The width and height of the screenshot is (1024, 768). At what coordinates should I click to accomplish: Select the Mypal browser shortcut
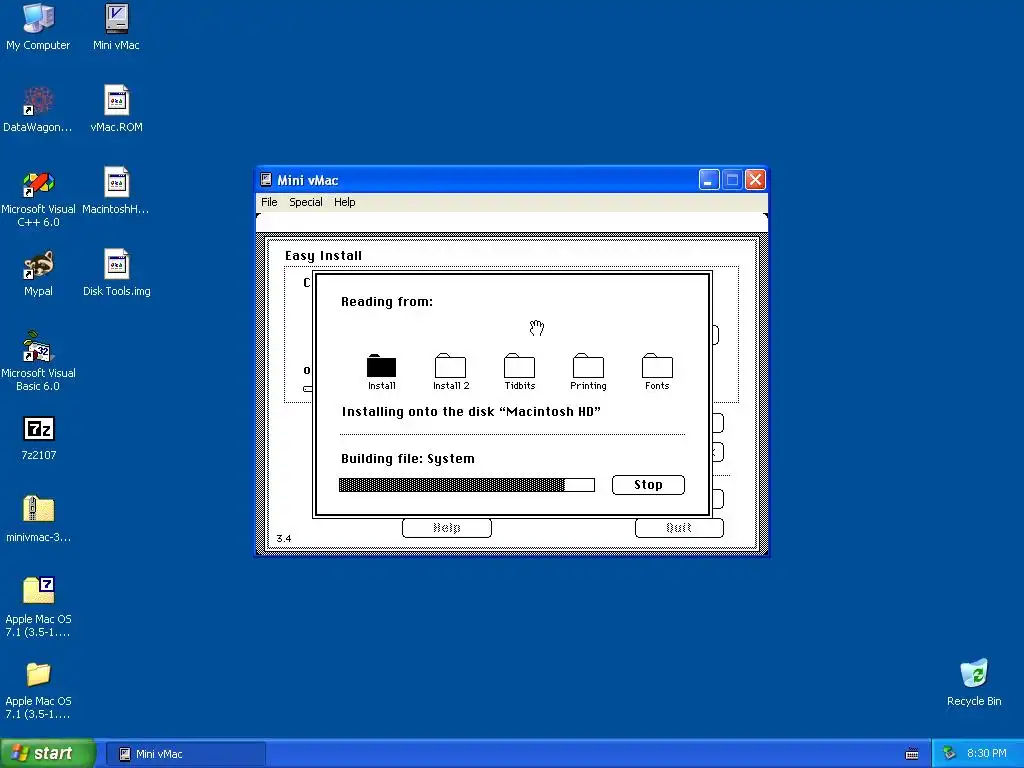point(38,273)
